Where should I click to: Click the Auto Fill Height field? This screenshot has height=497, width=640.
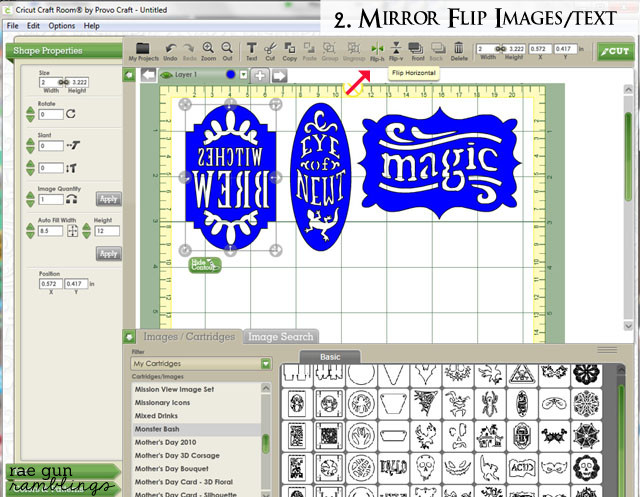pyautogui.click(x=107, y=231)
